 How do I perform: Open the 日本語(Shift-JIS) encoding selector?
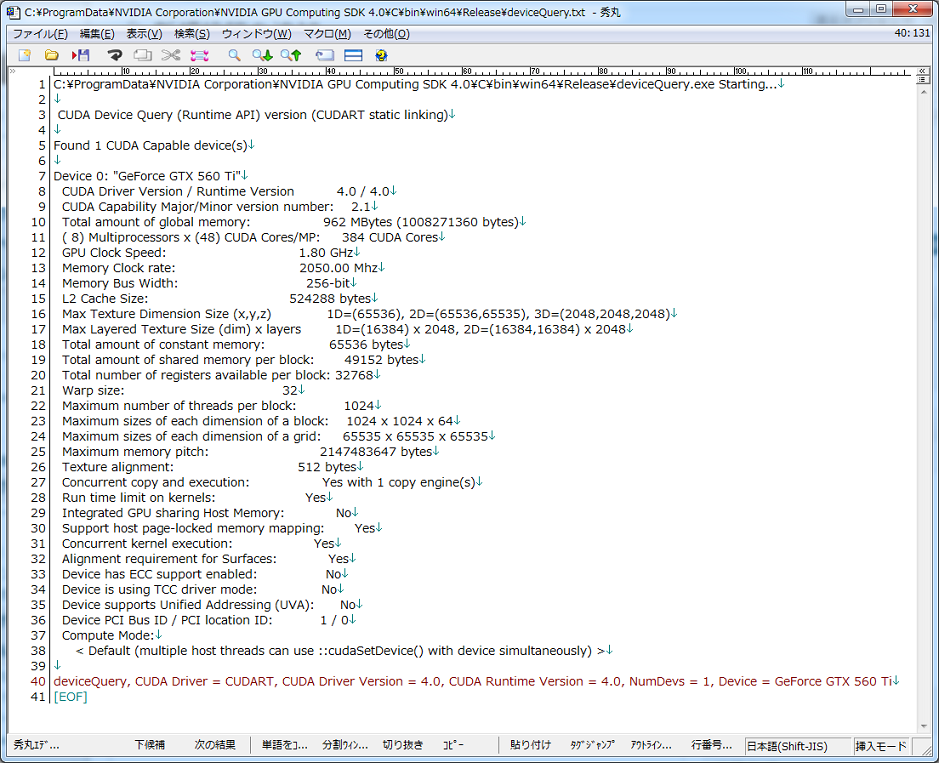tap(796, 746)
